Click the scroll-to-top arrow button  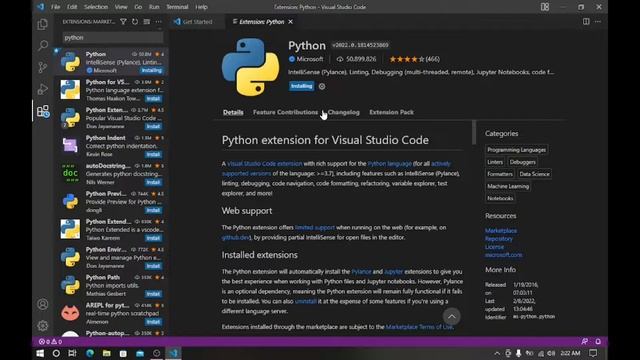451,316
